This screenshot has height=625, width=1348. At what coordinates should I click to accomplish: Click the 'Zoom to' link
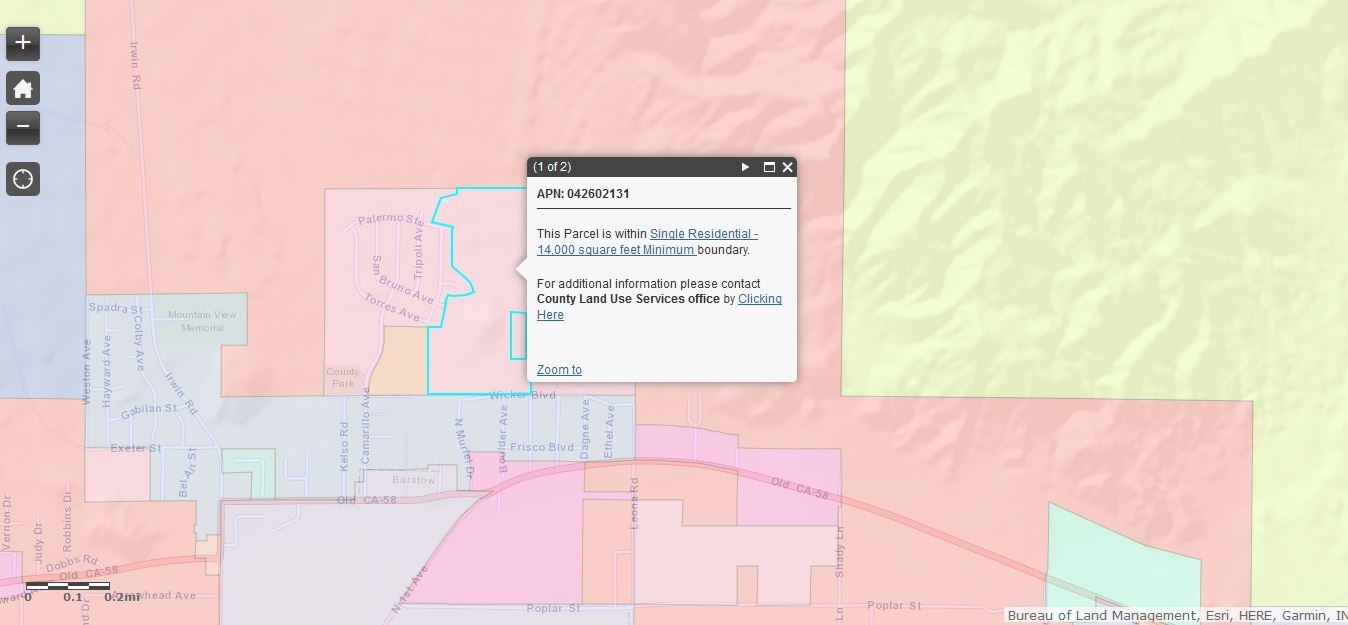(558, 369)
